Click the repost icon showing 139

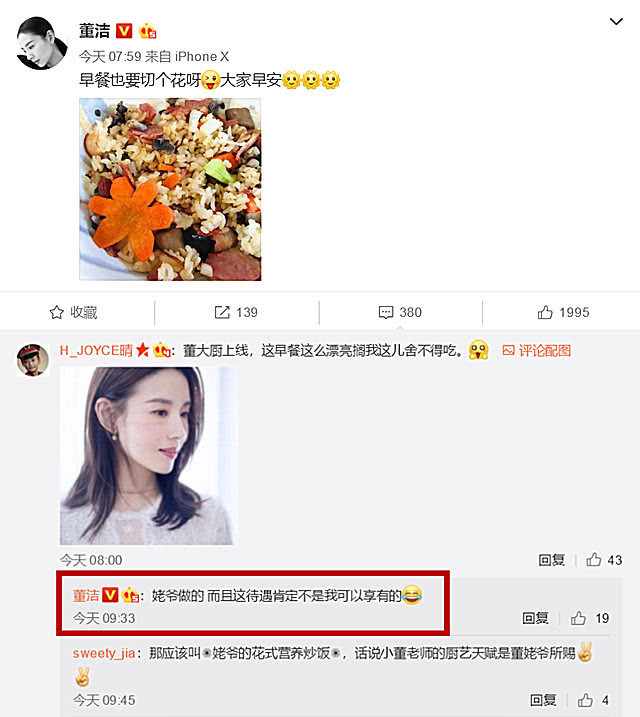pos(222,312)
